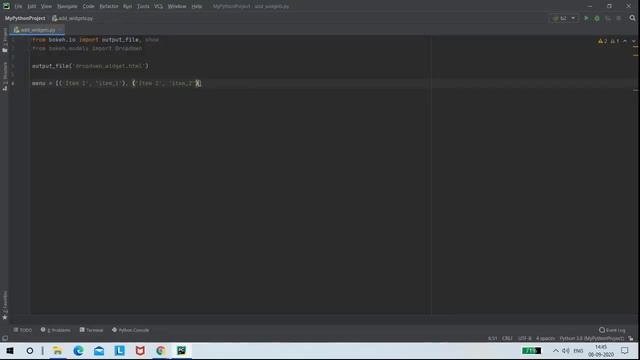
Task: Change line separator CRLF in status bar
Action: tap(507, 338)
